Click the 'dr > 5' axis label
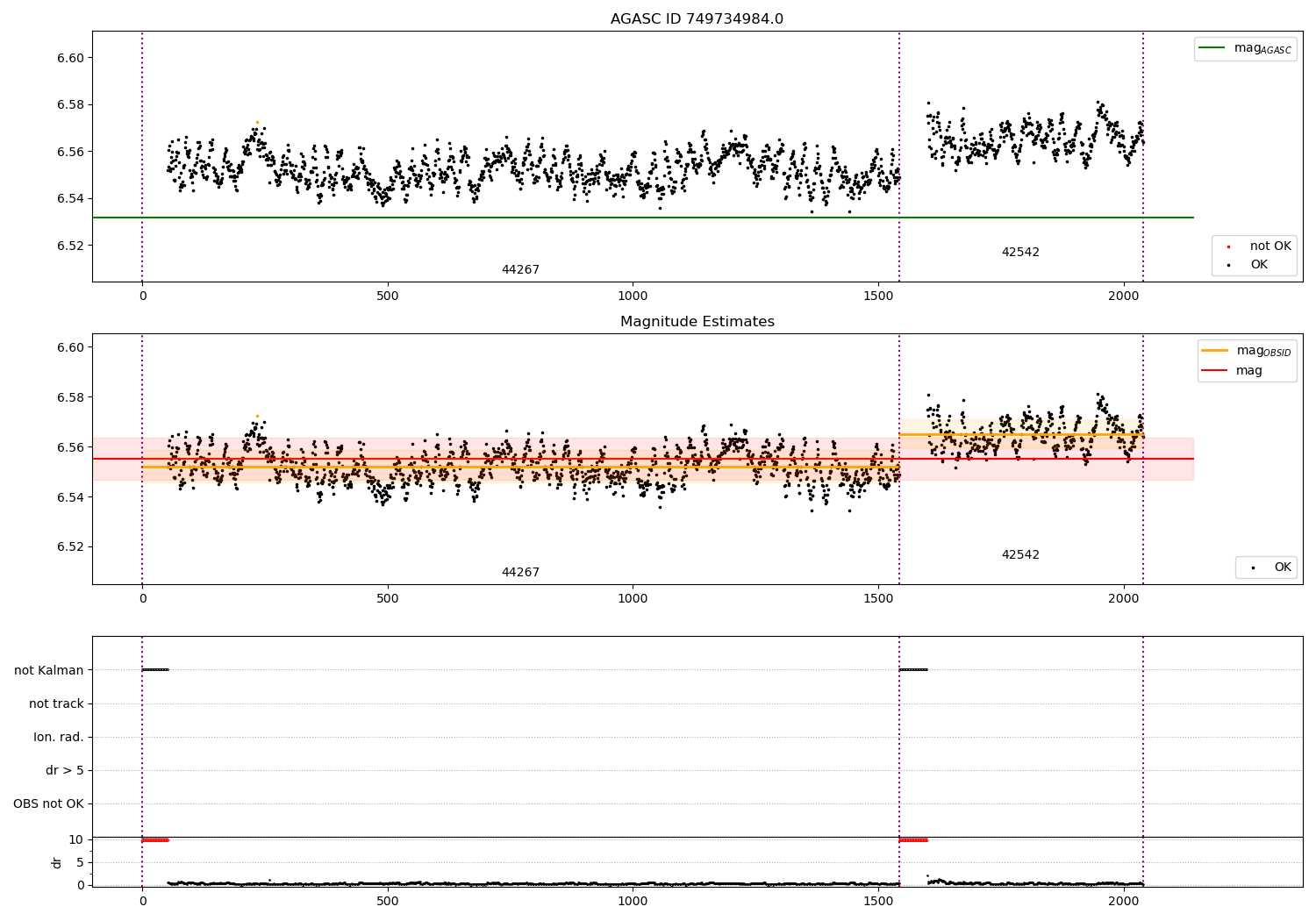Viewport: 1316px width, 921px height. 65,770
